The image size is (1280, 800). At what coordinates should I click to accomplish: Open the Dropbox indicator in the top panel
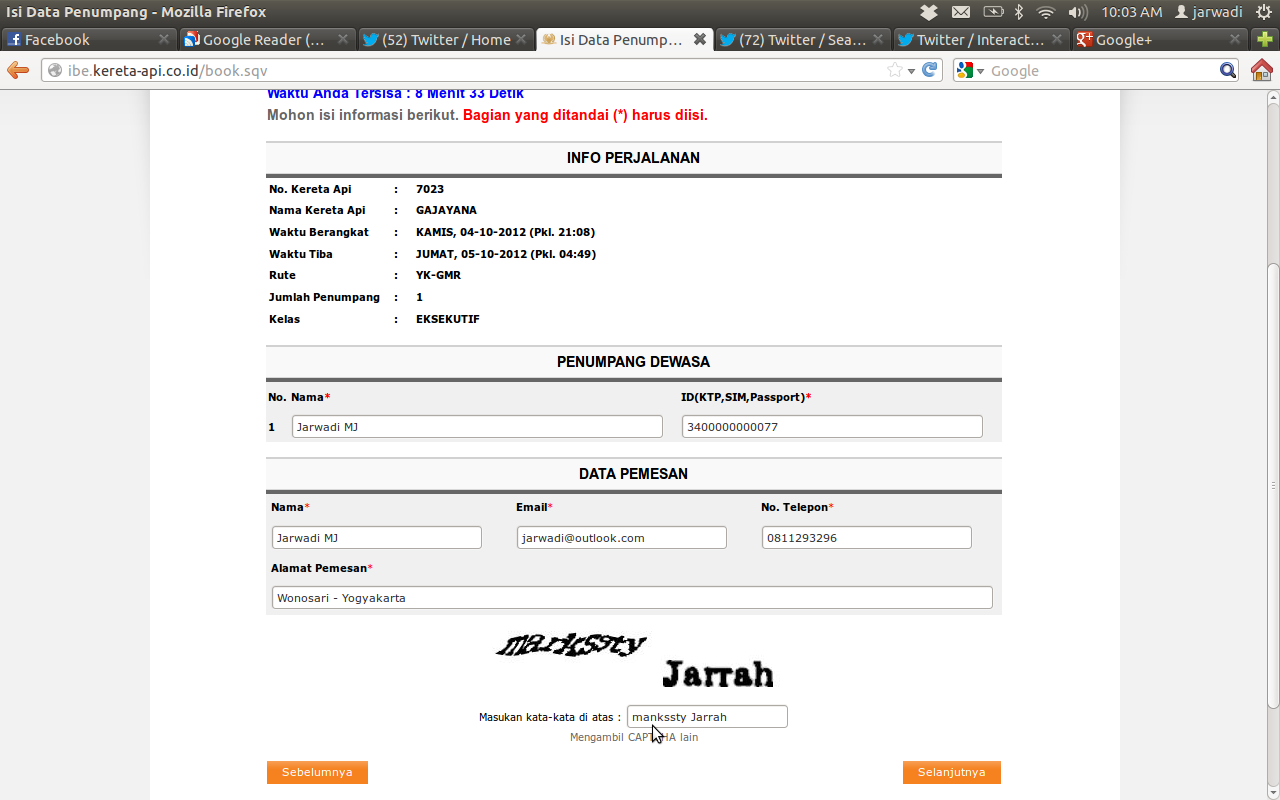(929, 12)
